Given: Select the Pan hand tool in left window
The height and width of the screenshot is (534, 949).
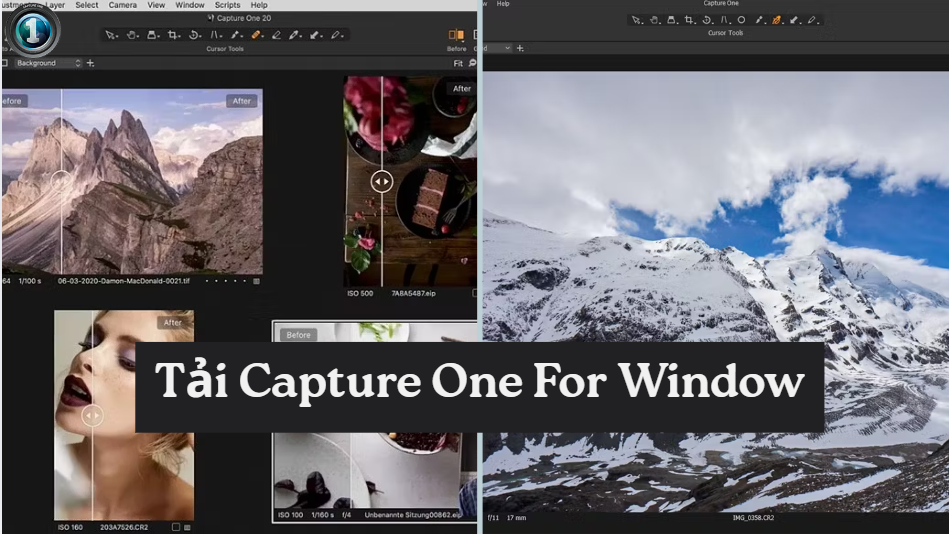Looking at the screenshot, I should point(132,35).
